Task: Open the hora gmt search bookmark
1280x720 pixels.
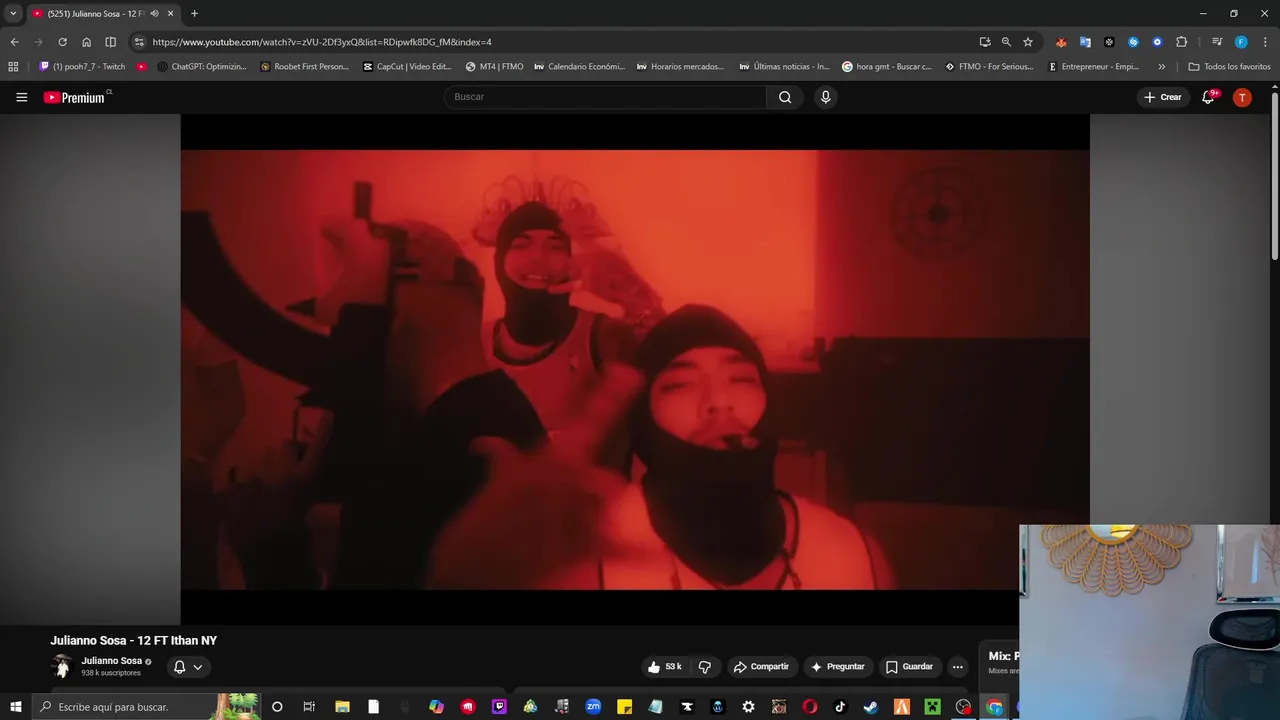Action: 887,67
